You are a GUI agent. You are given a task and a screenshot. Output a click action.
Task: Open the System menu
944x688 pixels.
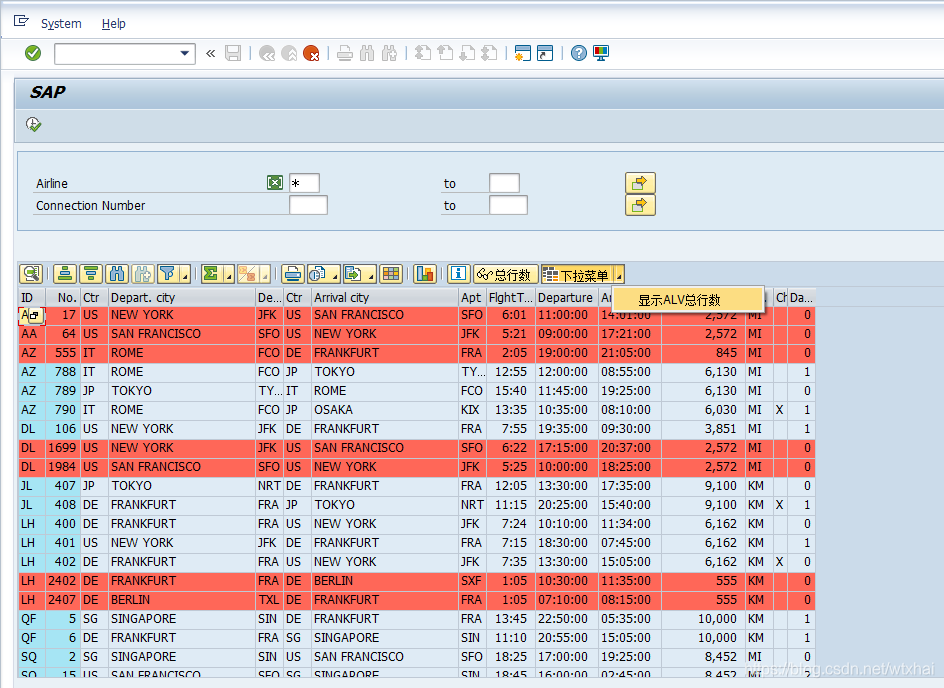[x=61, y=23]
